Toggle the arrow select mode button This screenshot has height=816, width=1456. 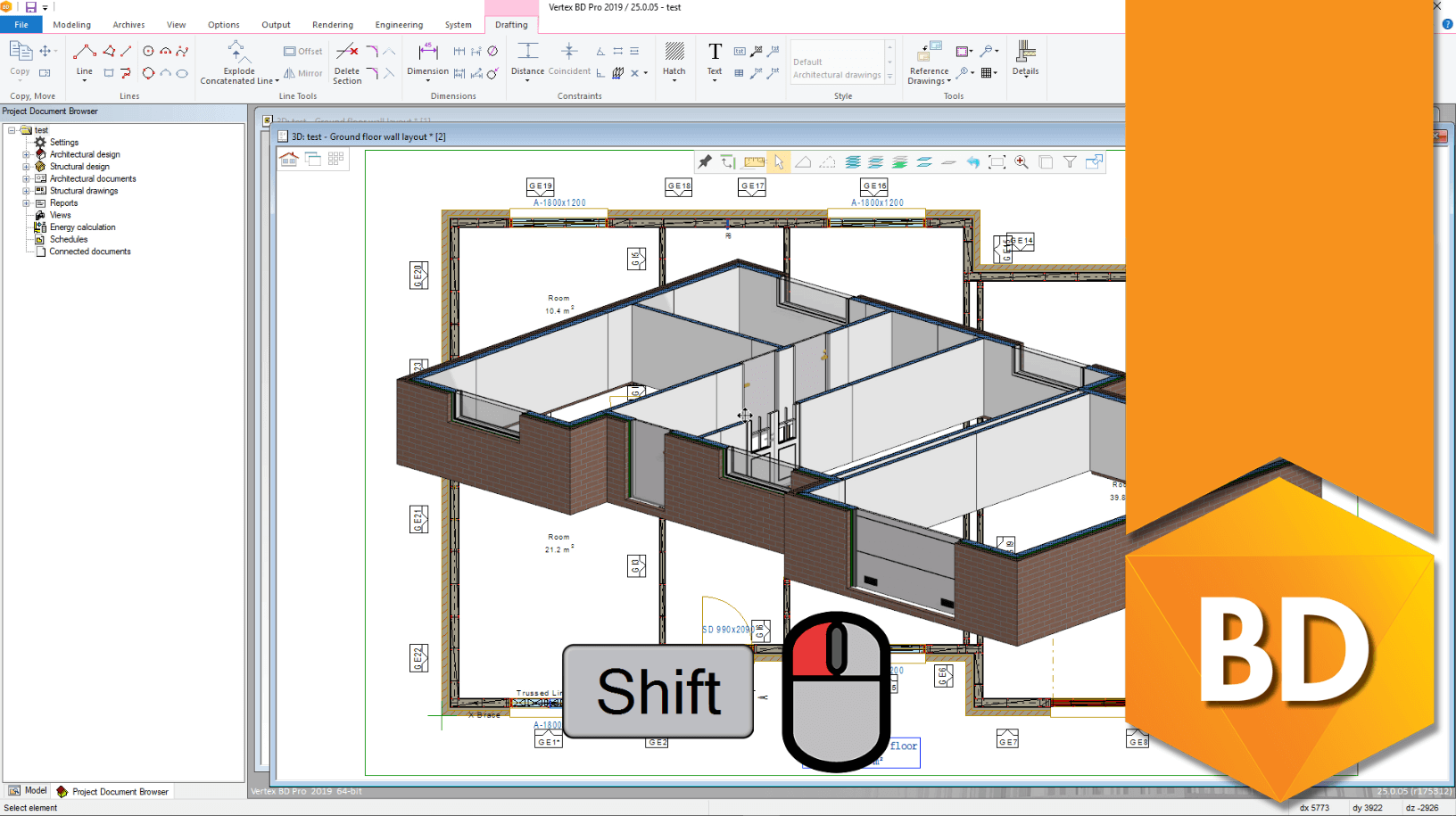click(779, 161)
